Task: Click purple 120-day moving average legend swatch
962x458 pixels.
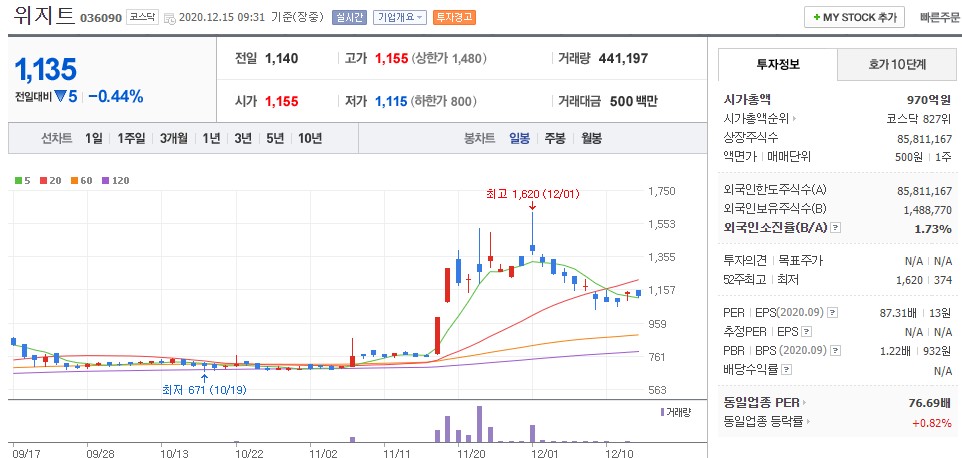Action: [x=104, y=181]
